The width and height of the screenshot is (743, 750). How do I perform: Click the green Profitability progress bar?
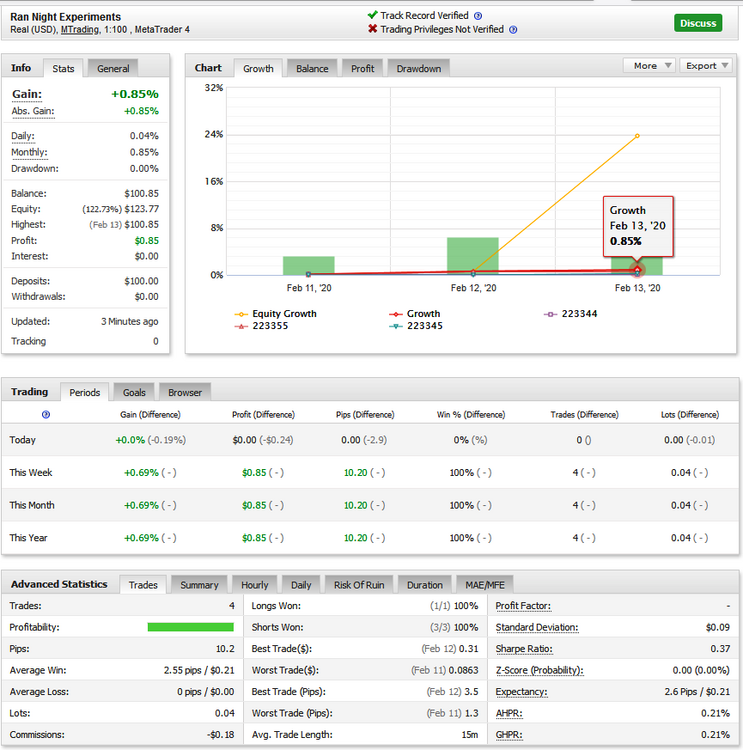coord(190,627)
